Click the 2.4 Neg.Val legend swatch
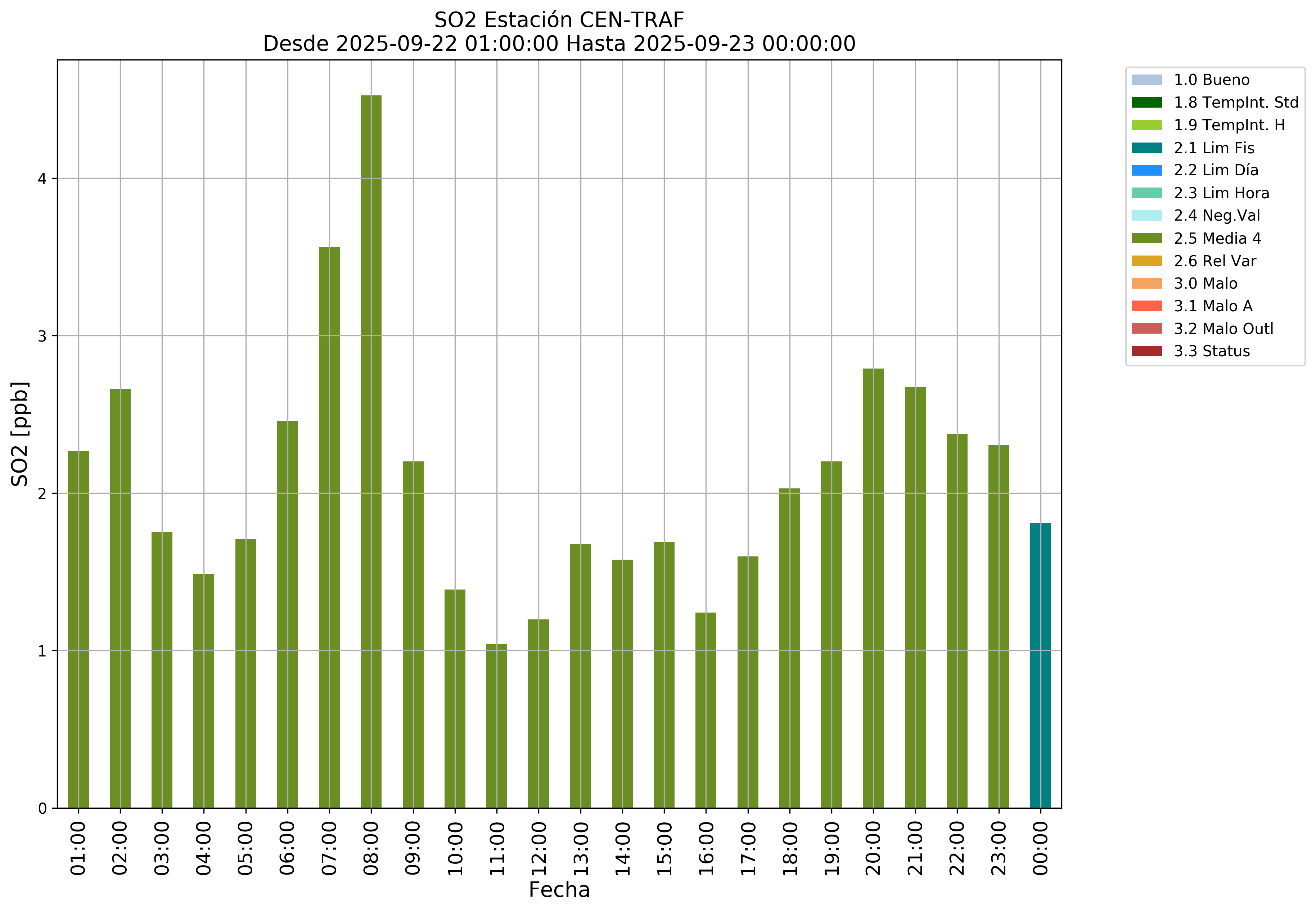The height and width of the screenshot is (912, 1316). point(1146,216)
